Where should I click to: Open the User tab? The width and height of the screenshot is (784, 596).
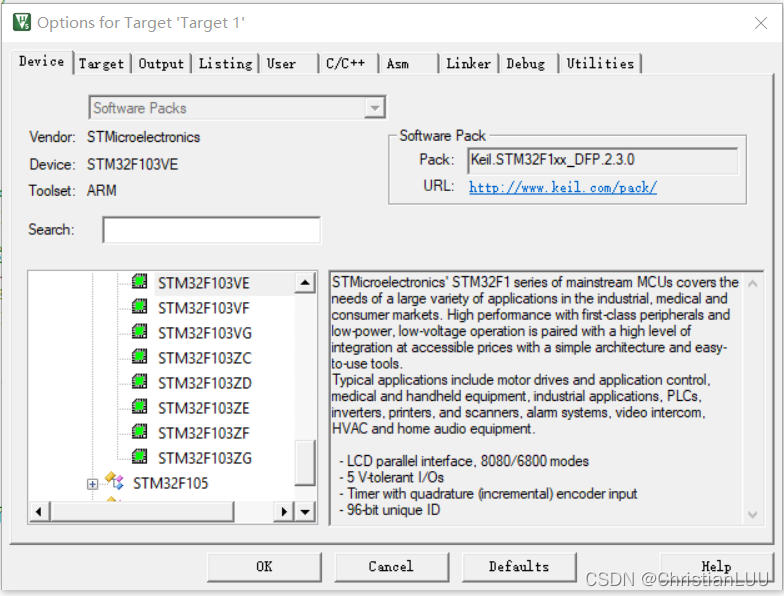pos(288,64)
